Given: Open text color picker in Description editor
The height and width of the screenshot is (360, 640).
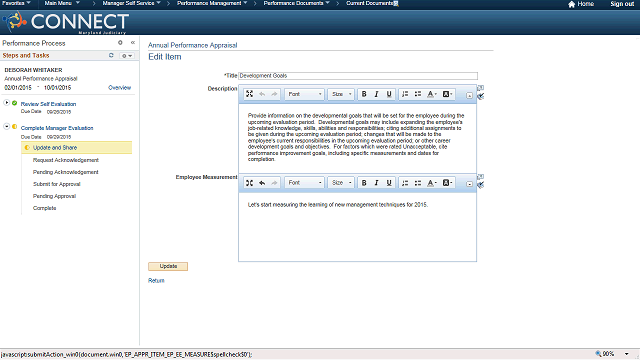Looking at the screenshot, I should click(x=432, y=94).
